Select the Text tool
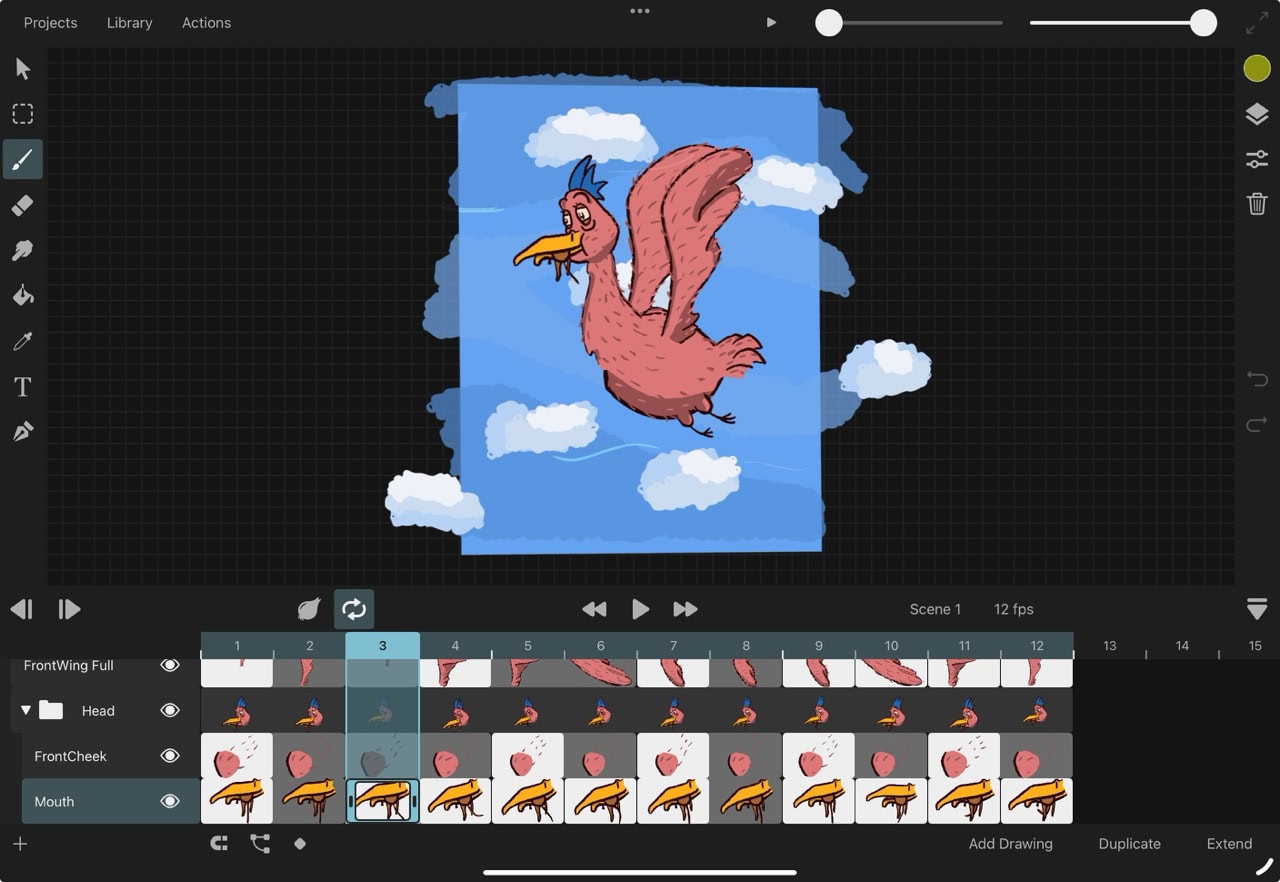The image size is (1280, 882). pos(23,387)
